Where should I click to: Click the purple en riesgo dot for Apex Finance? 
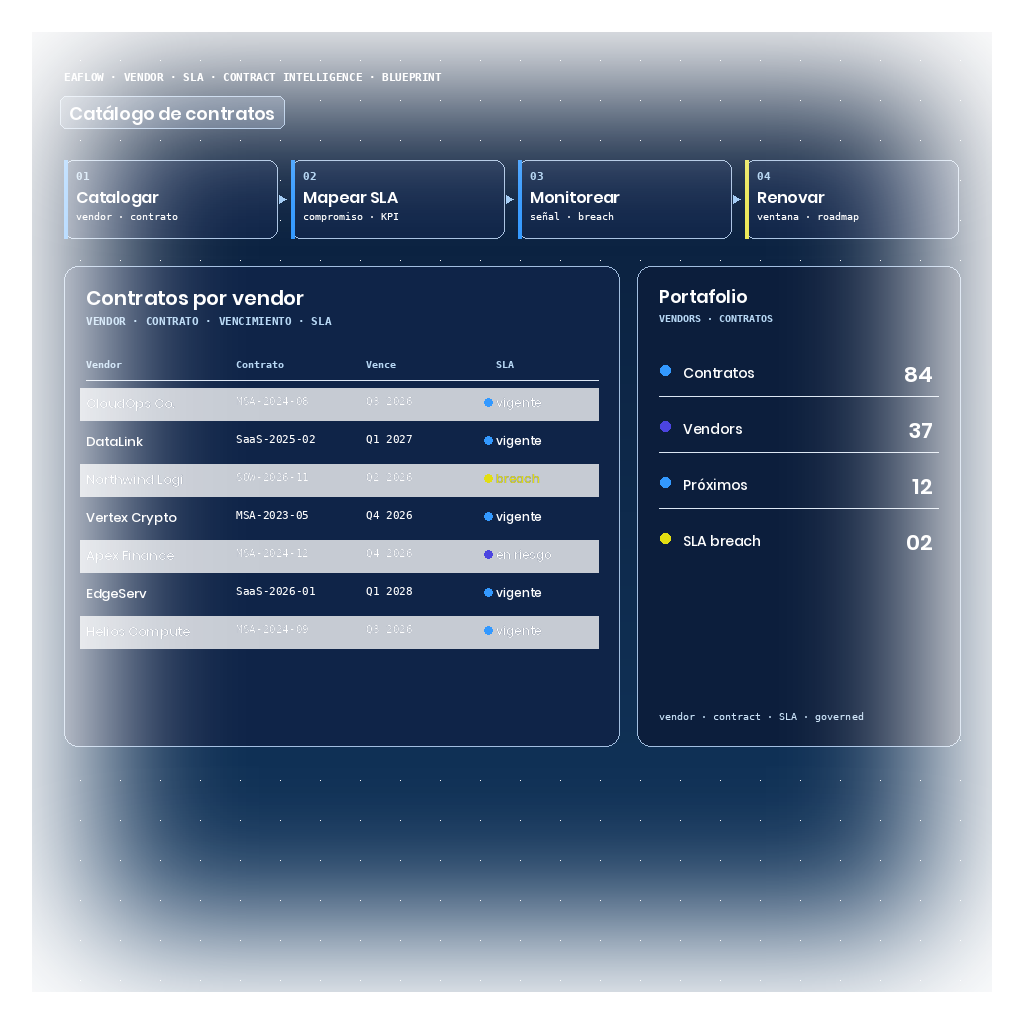(x=488, y=554)
